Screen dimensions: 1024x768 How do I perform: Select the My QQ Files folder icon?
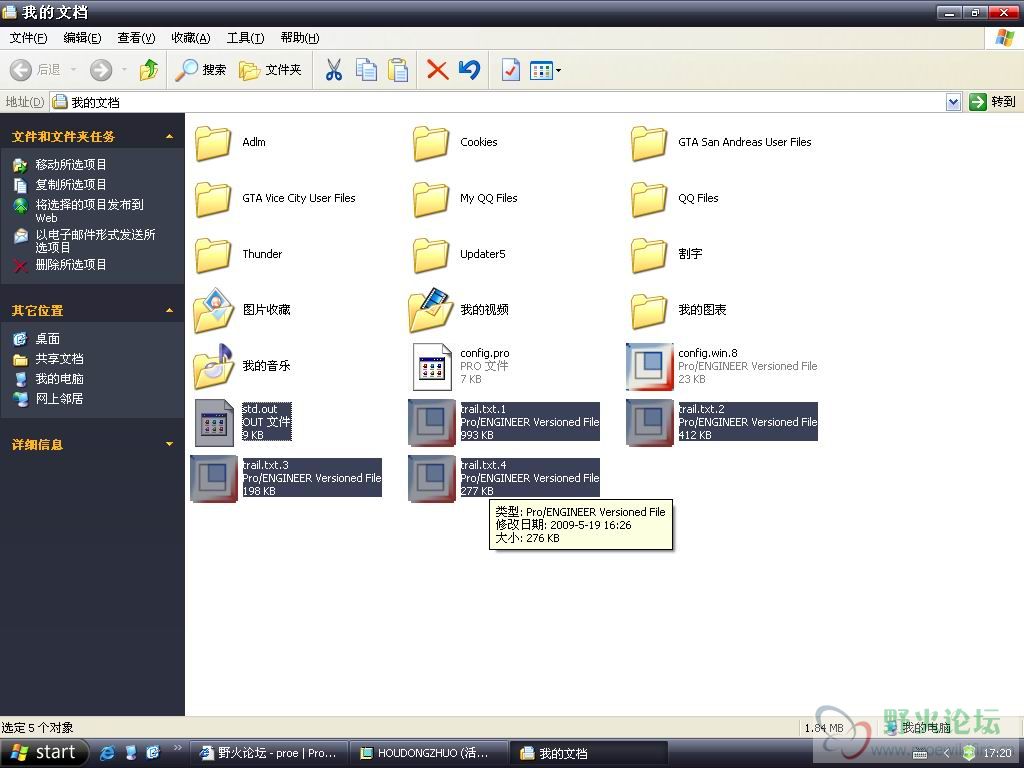point(431,199)
